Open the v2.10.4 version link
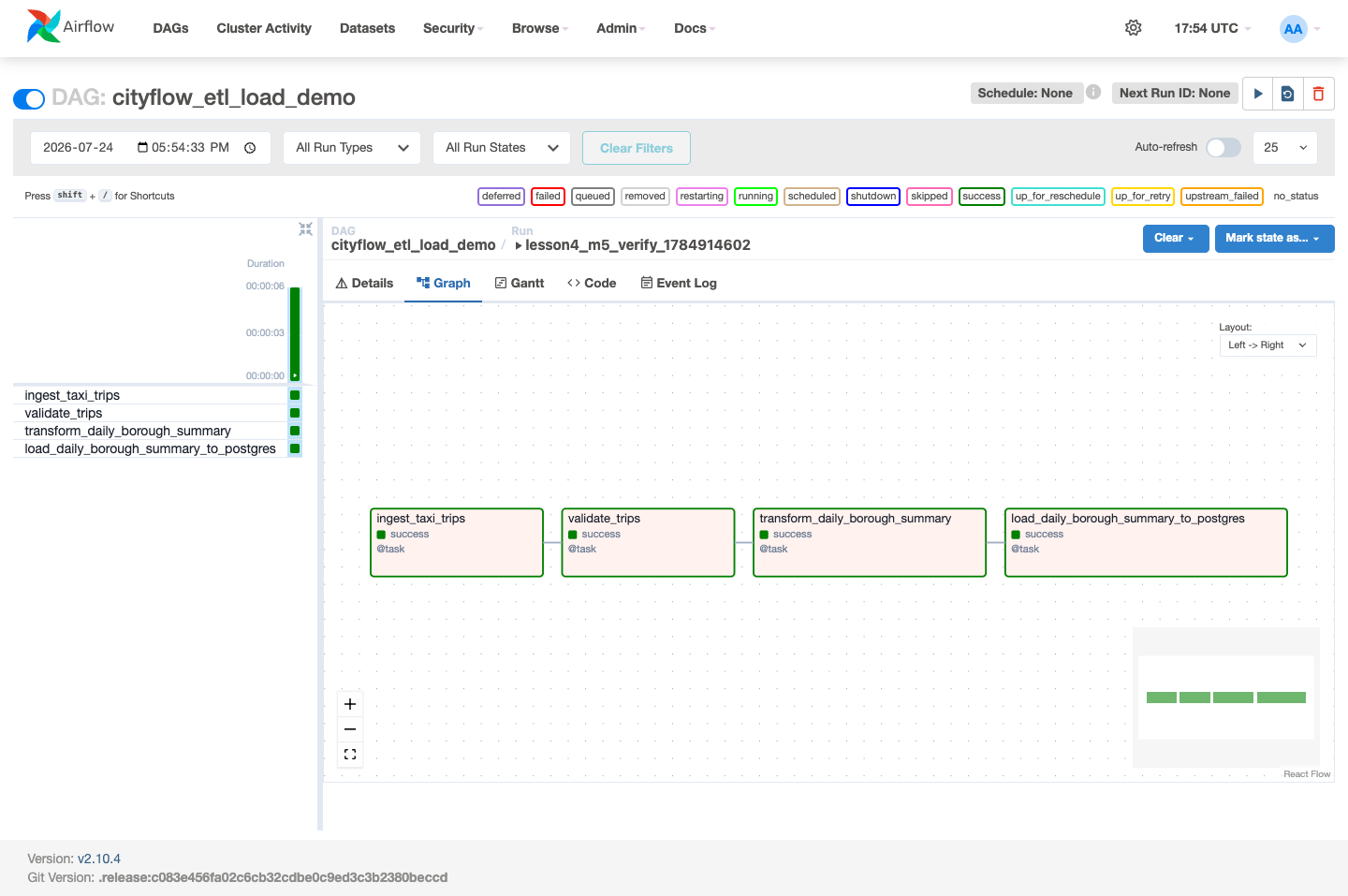Screen dimensions: 1348x896 coord(99,859)
